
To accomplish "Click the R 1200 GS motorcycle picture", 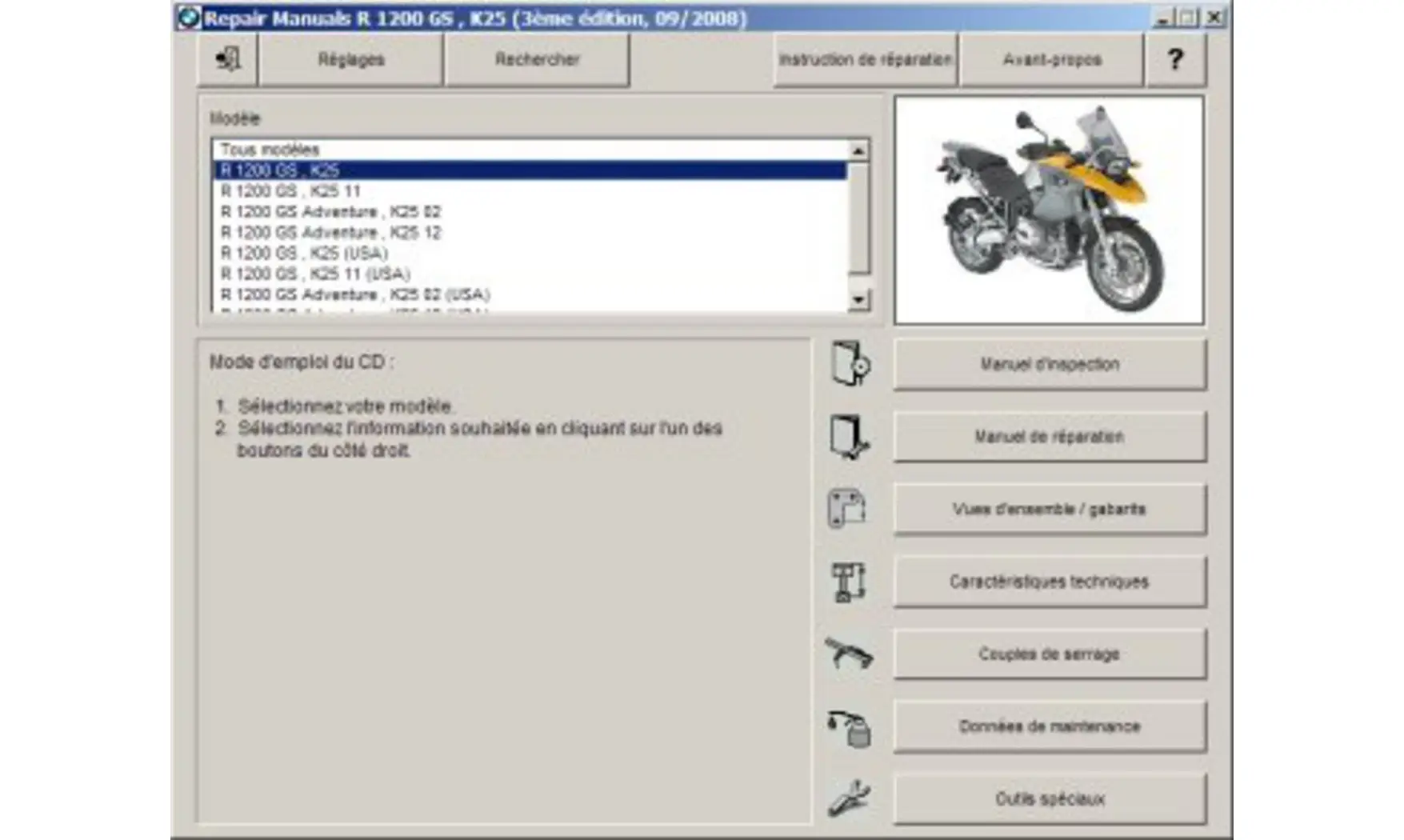I will tap(1049, 210).
